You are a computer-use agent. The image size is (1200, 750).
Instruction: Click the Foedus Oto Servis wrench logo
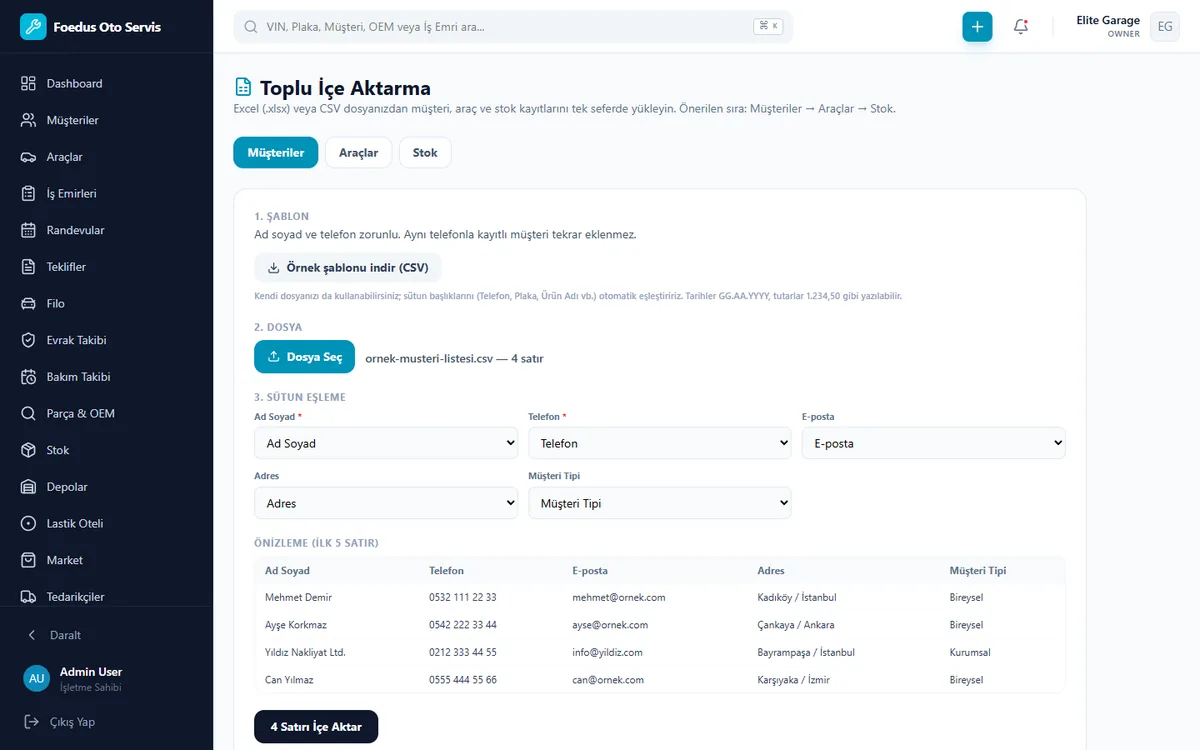pos(33,27)
